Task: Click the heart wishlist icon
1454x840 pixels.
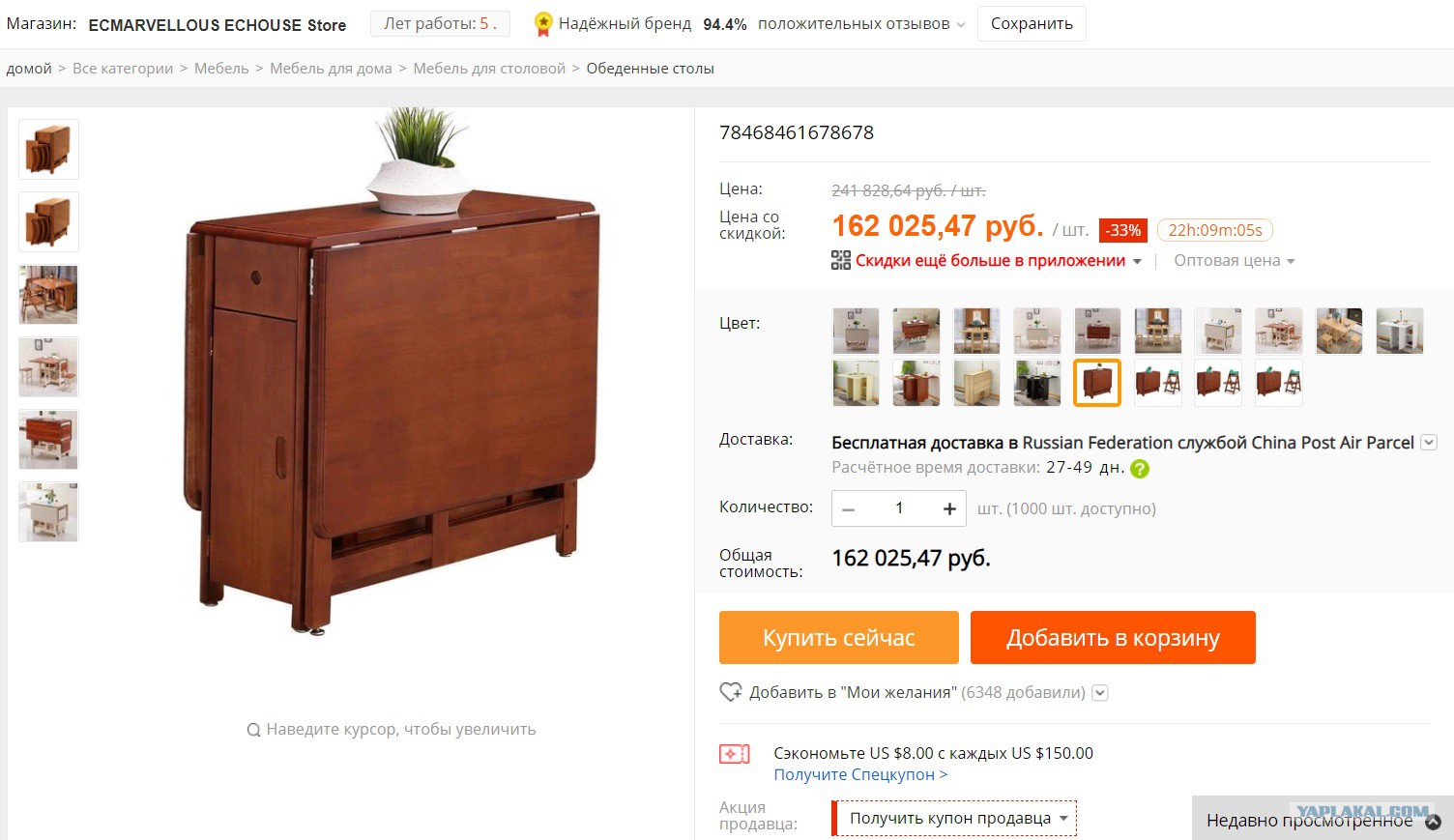Action: tap(731, 692)
